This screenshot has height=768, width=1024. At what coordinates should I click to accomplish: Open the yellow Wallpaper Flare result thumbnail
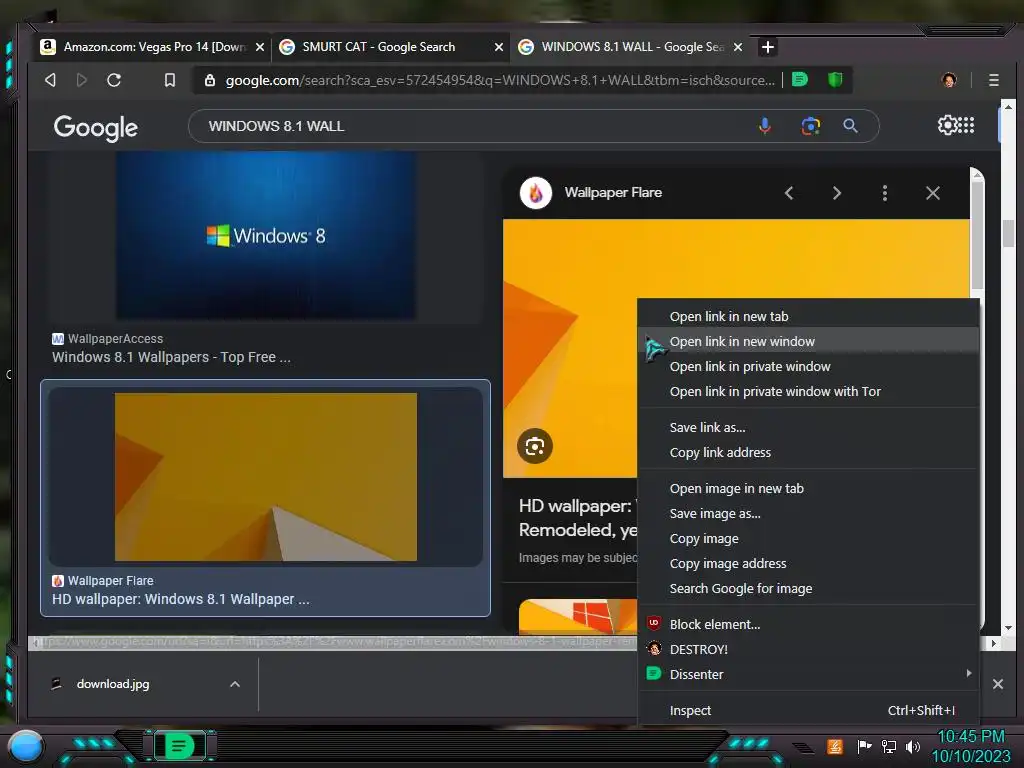tap(266, 477)
